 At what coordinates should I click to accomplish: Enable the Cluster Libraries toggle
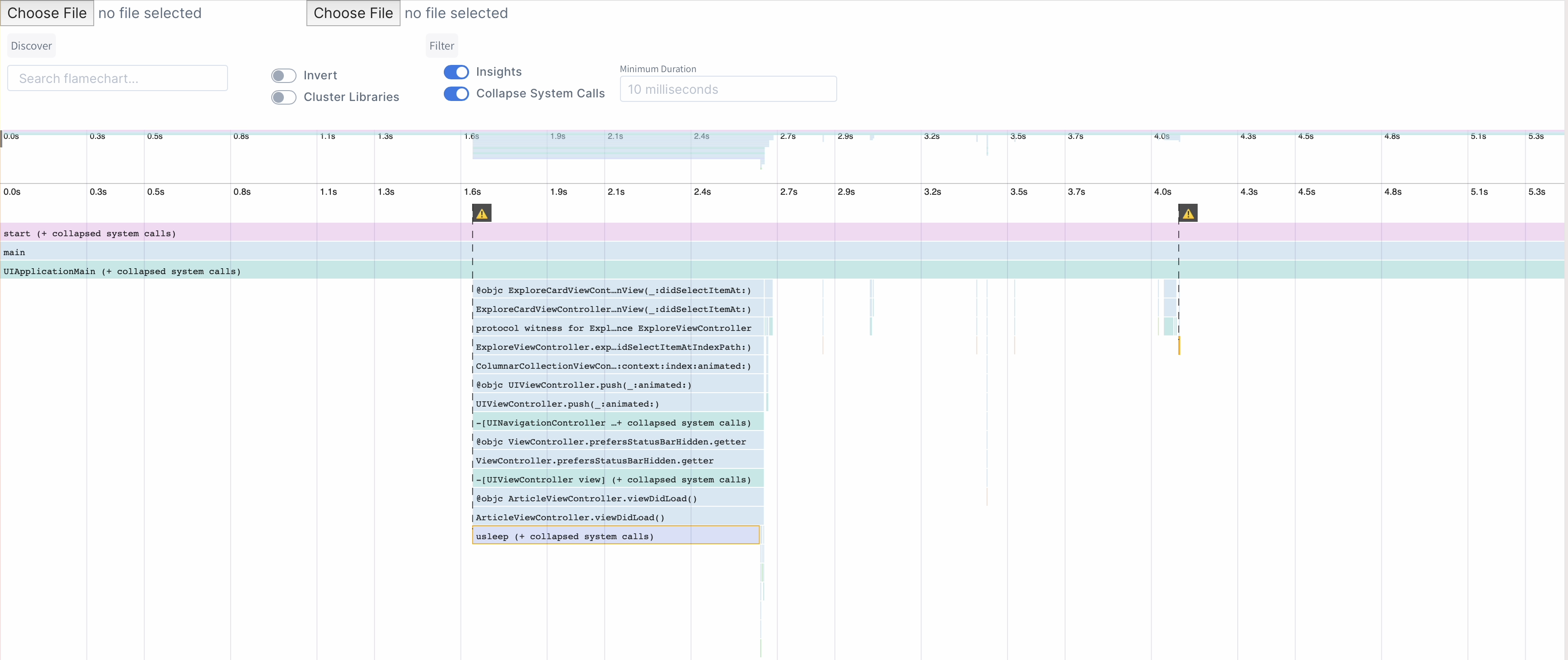(x=284, y=97)
